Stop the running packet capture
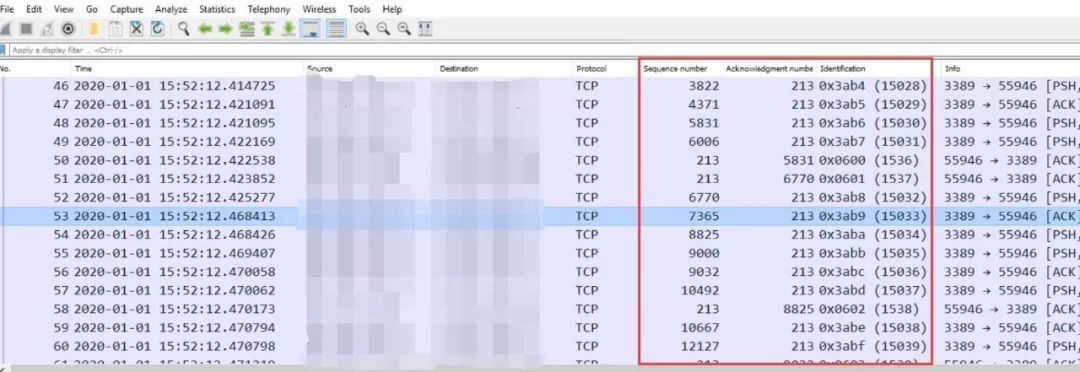This screenshot has width=1080, height=372. click(x=26, y=29)
